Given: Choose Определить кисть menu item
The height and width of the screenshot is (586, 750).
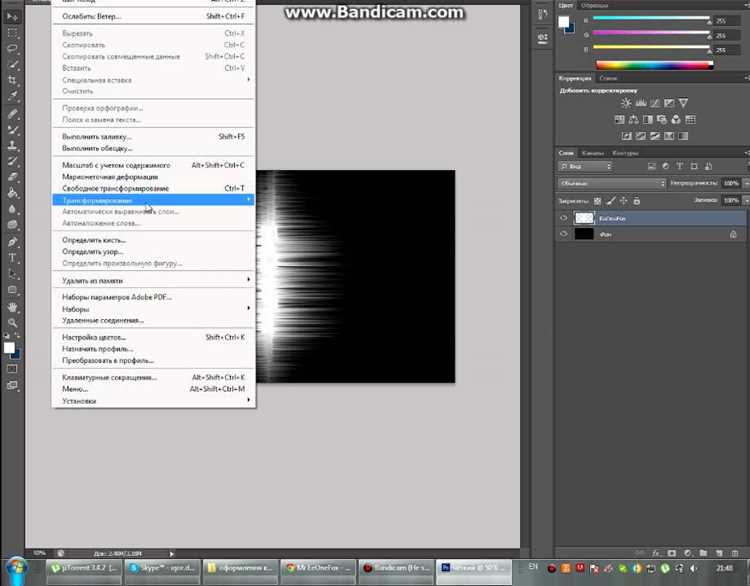Looking at the screenshot, I should (153, 240).
